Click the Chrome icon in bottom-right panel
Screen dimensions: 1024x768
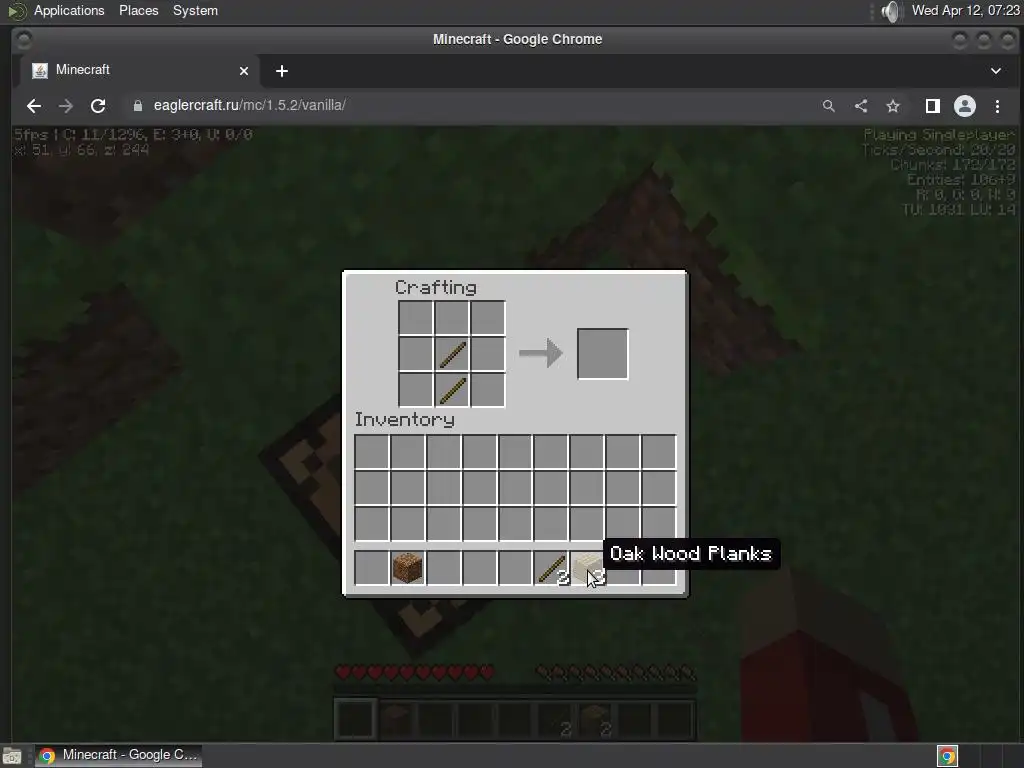click(948, 756)
